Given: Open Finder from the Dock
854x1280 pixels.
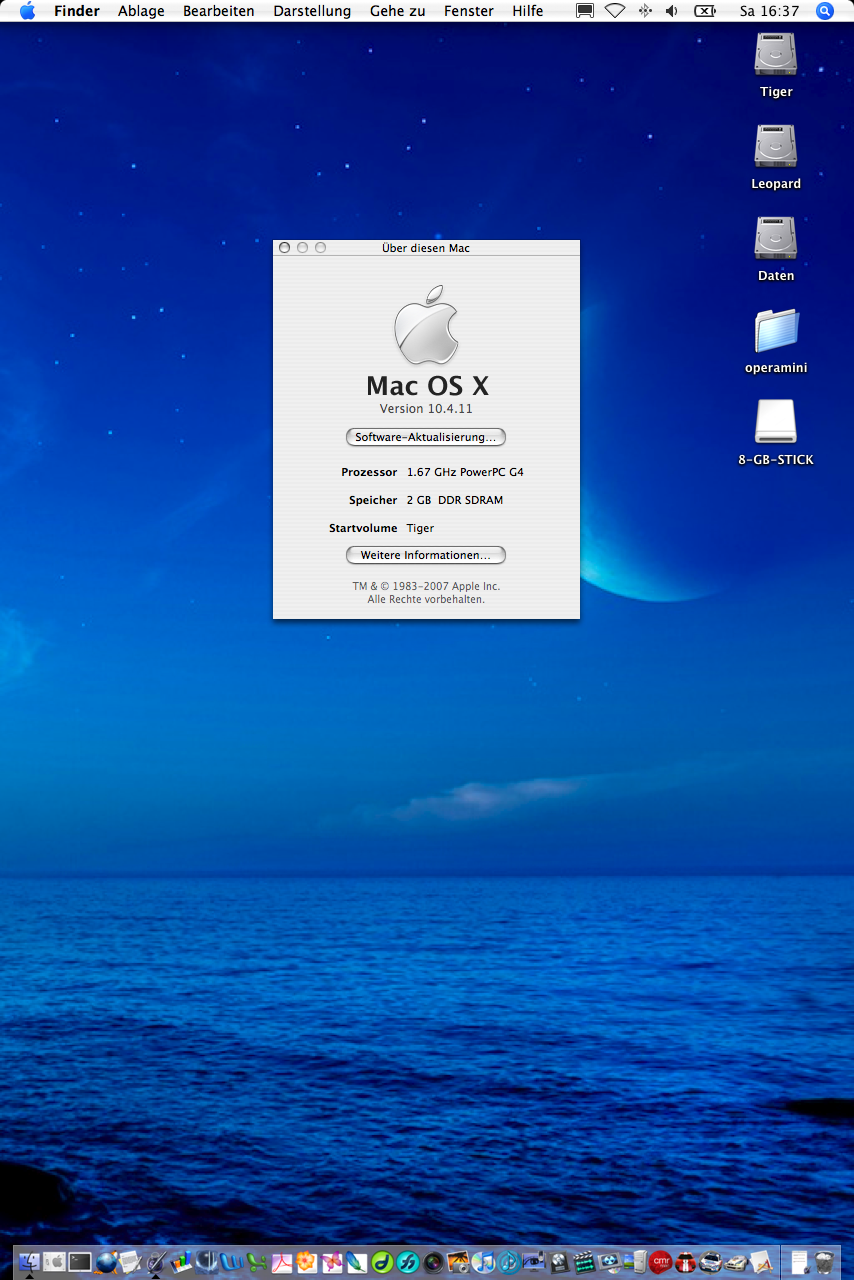Looking at the screenshot, I should coord(29,1261).
